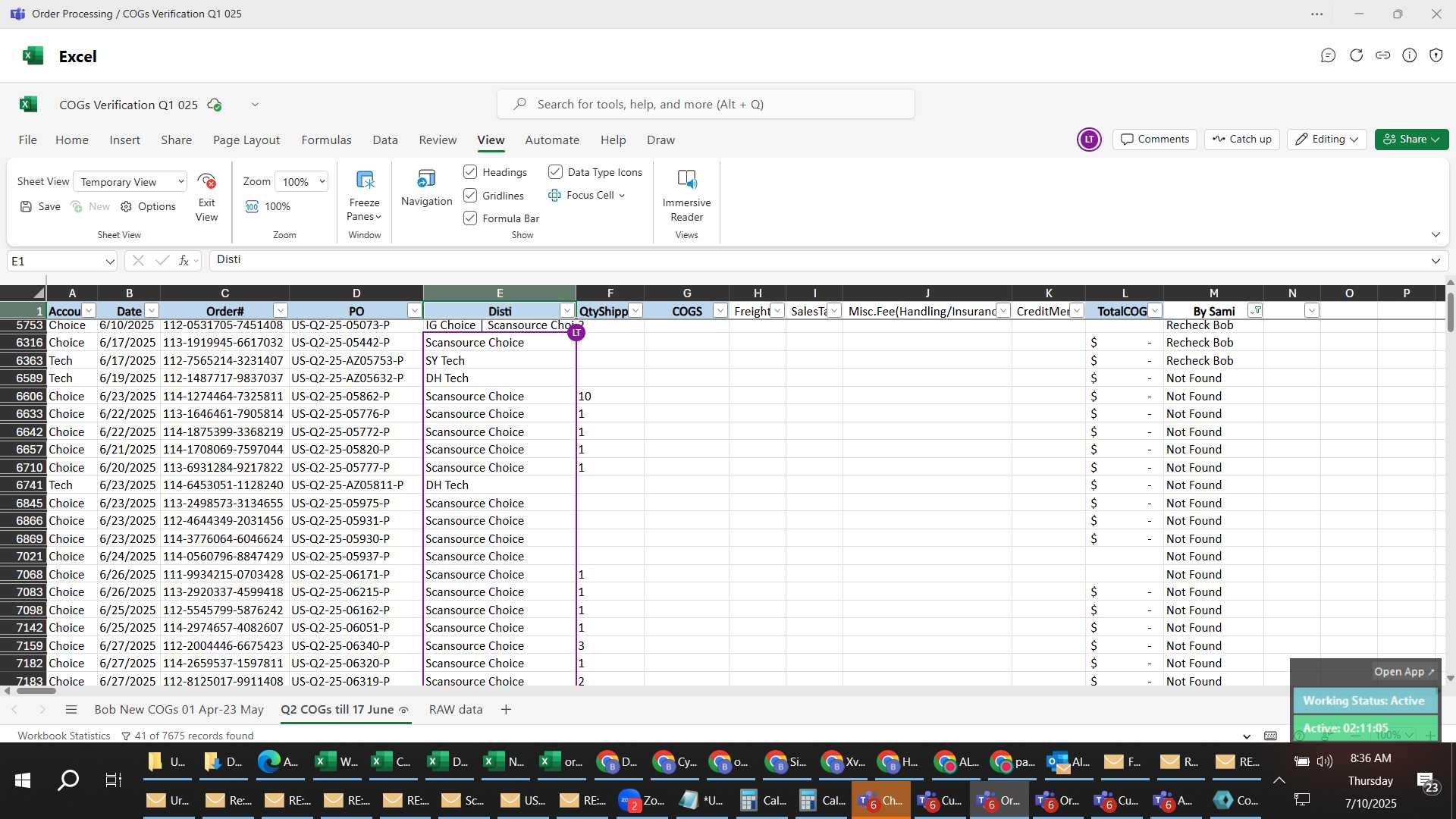Image resolution: width=1456 pixels, height=819 pixels.
Task: Select column M header
Action: point(1213,293)
